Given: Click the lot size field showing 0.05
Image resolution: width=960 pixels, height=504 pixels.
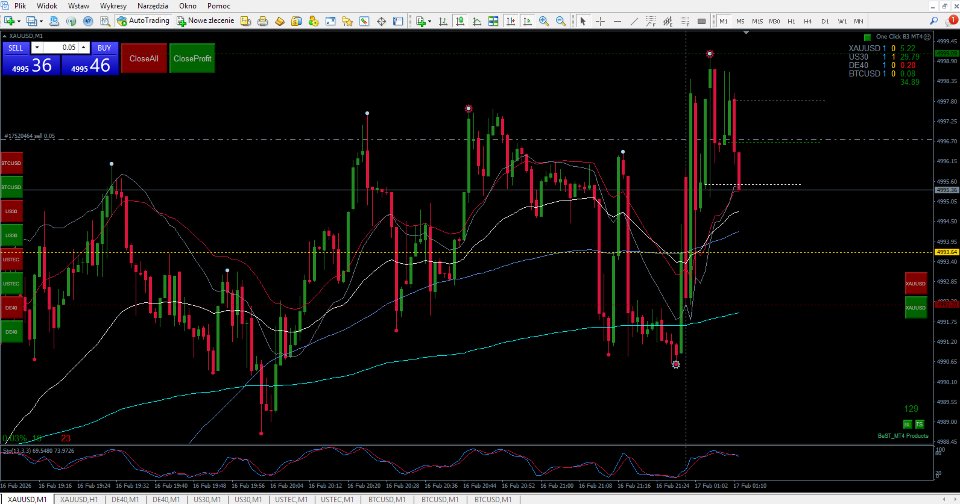Looking at the screenshot, I should pyautogui.click(x=61, y=47).
